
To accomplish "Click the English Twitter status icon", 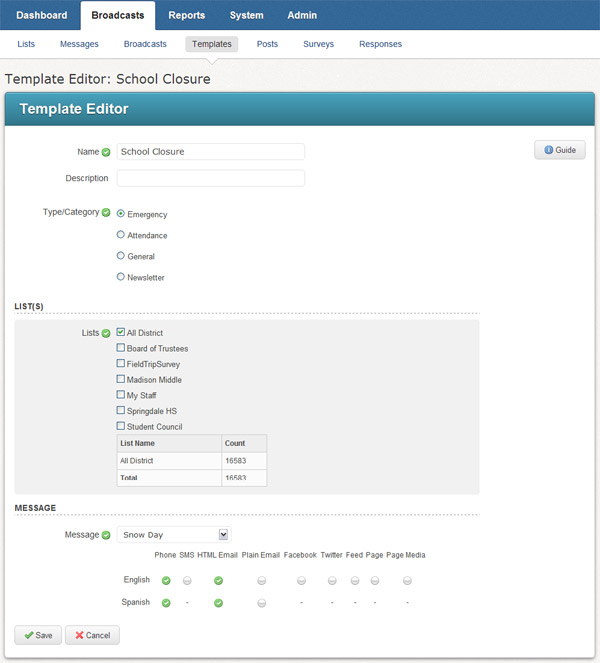I will (x=331, y=580).
